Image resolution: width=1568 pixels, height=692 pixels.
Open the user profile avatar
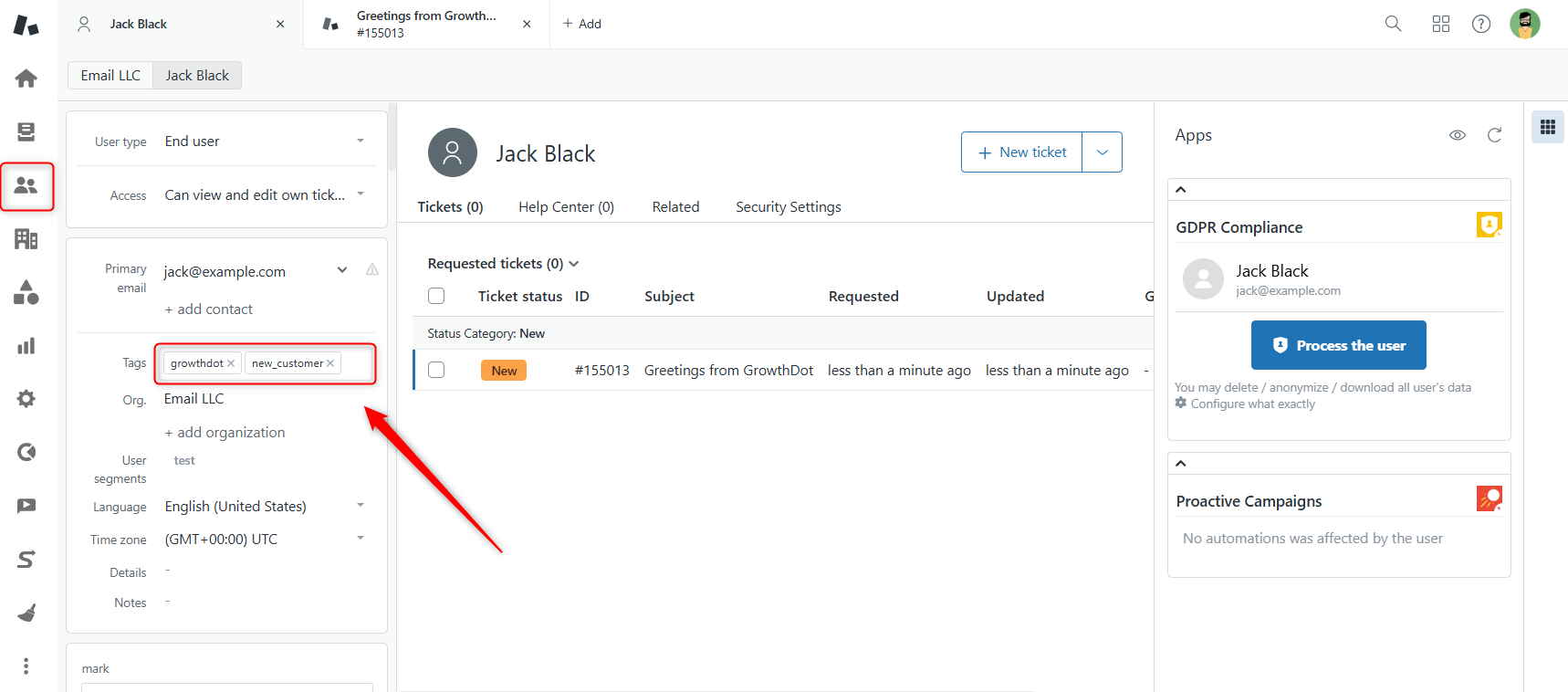point(1525,24)
